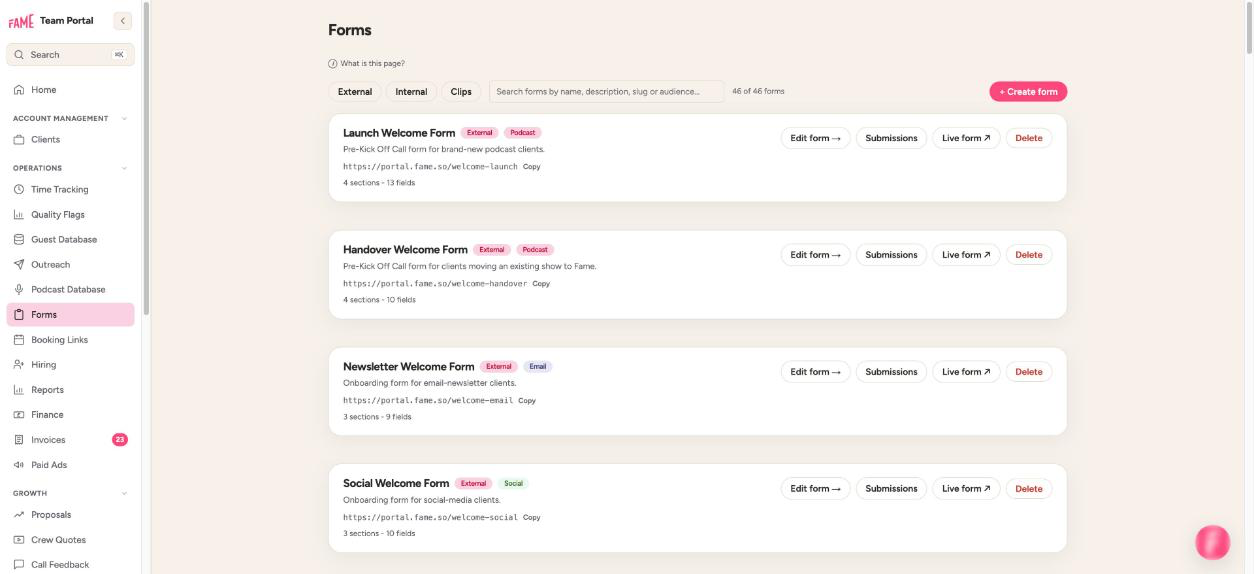Click the Crew Quotes icon
The image size is (1254, 574).
tap(18, 540)
